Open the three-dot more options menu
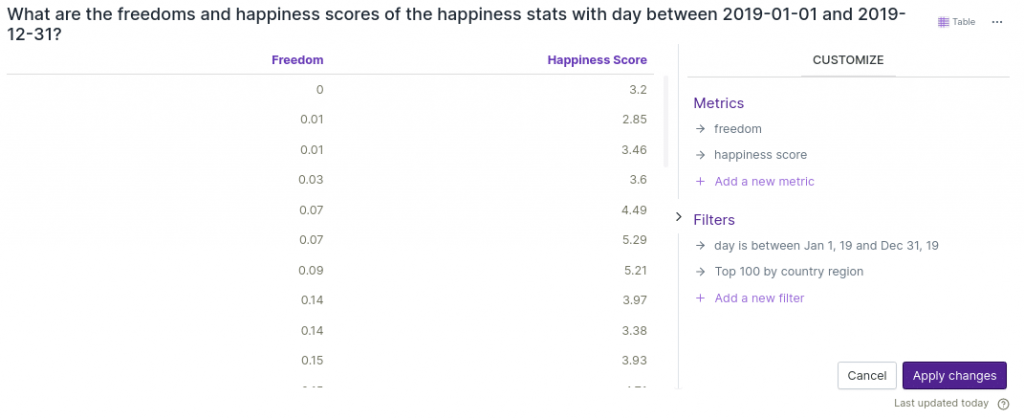 [x=996, y=22]
